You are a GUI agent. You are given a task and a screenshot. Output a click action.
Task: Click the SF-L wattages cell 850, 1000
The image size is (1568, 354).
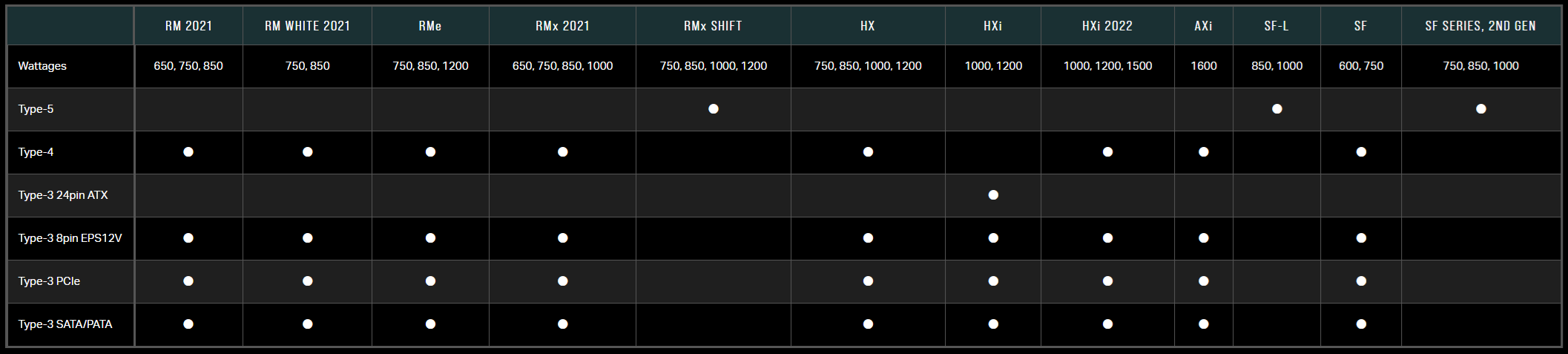(1277, 66)
